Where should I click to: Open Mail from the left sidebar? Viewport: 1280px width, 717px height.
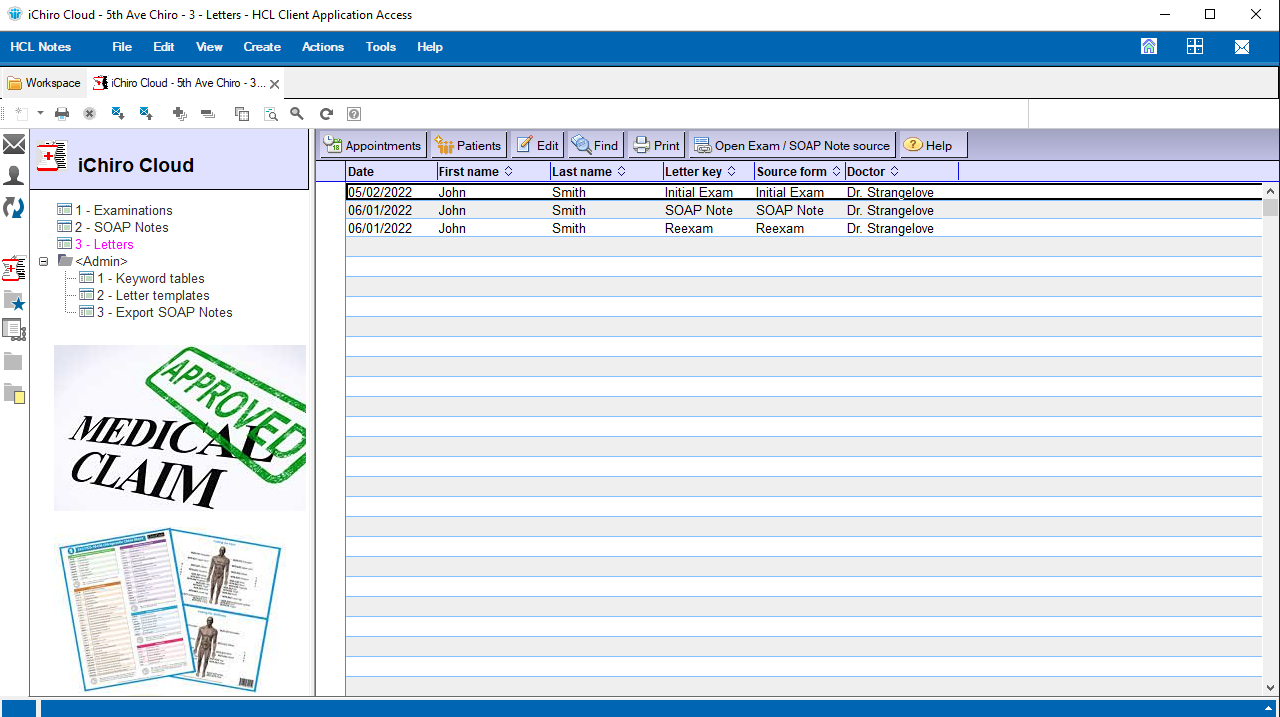pyautogui.click(x=14, y=145)
